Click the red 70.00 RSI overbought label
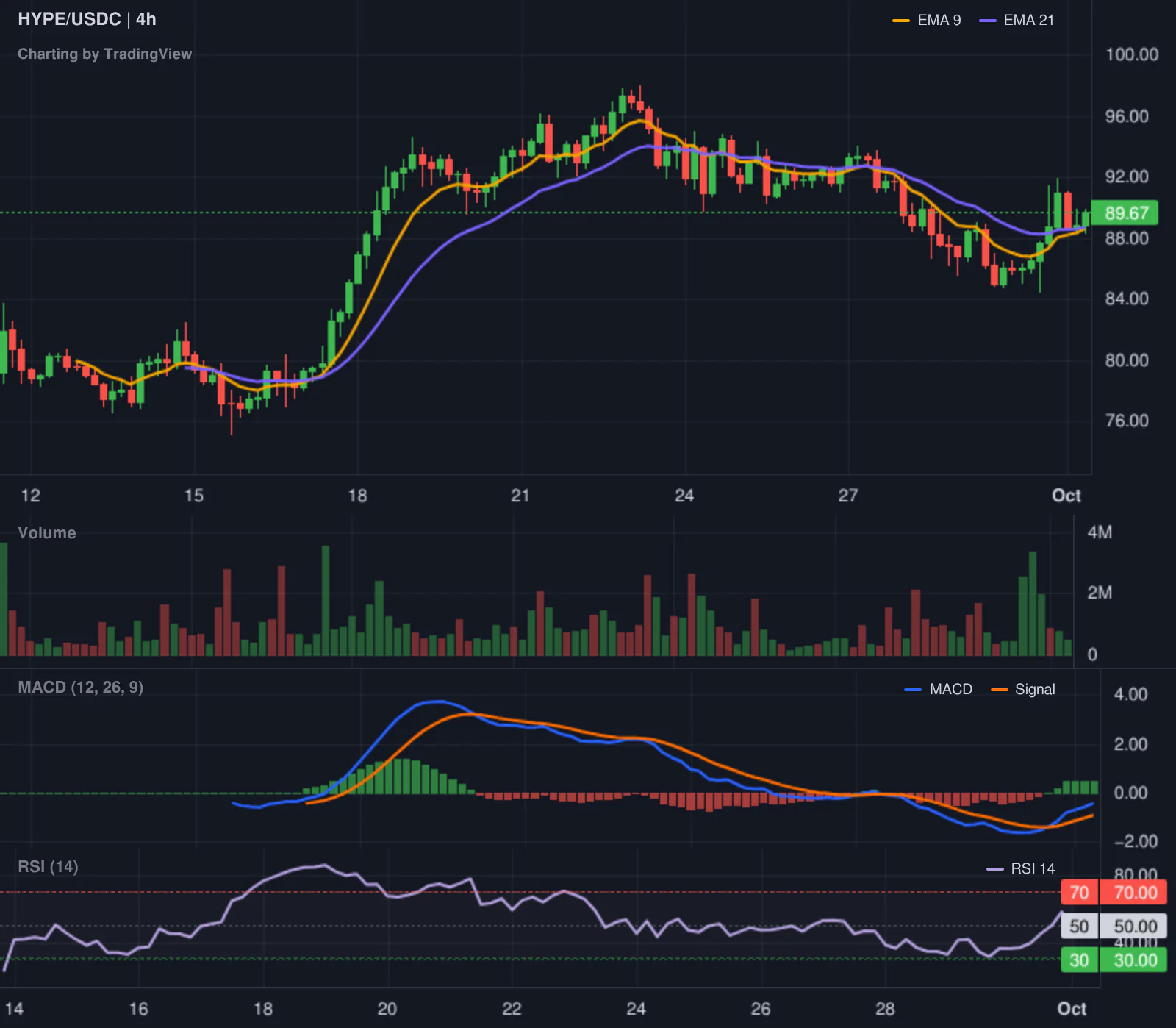The height and width of the screenshot is (1028, 1176). click(1133, 893)
